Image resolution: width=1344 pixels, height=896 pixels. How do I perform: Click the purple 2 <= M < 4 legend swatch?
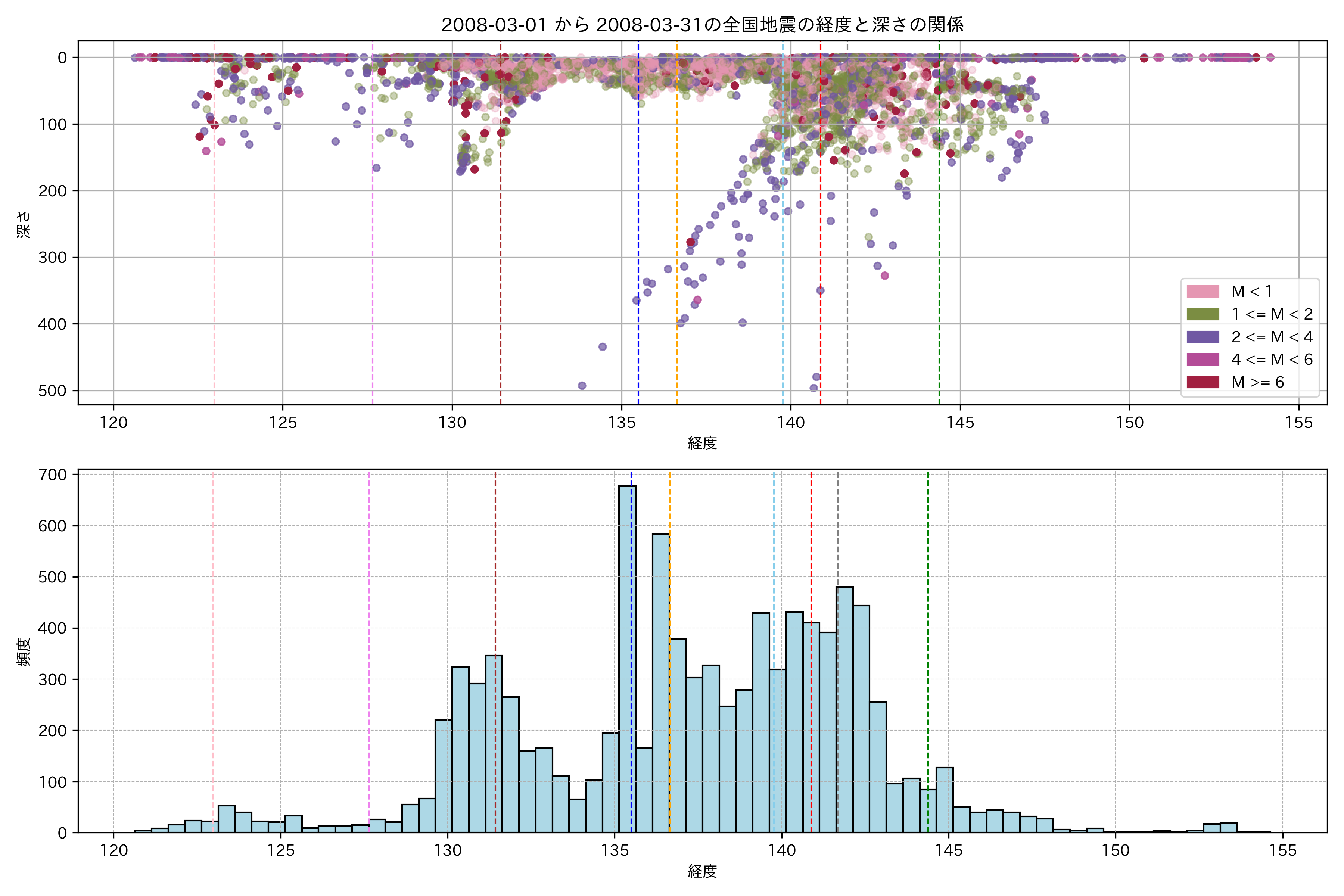1203,337
